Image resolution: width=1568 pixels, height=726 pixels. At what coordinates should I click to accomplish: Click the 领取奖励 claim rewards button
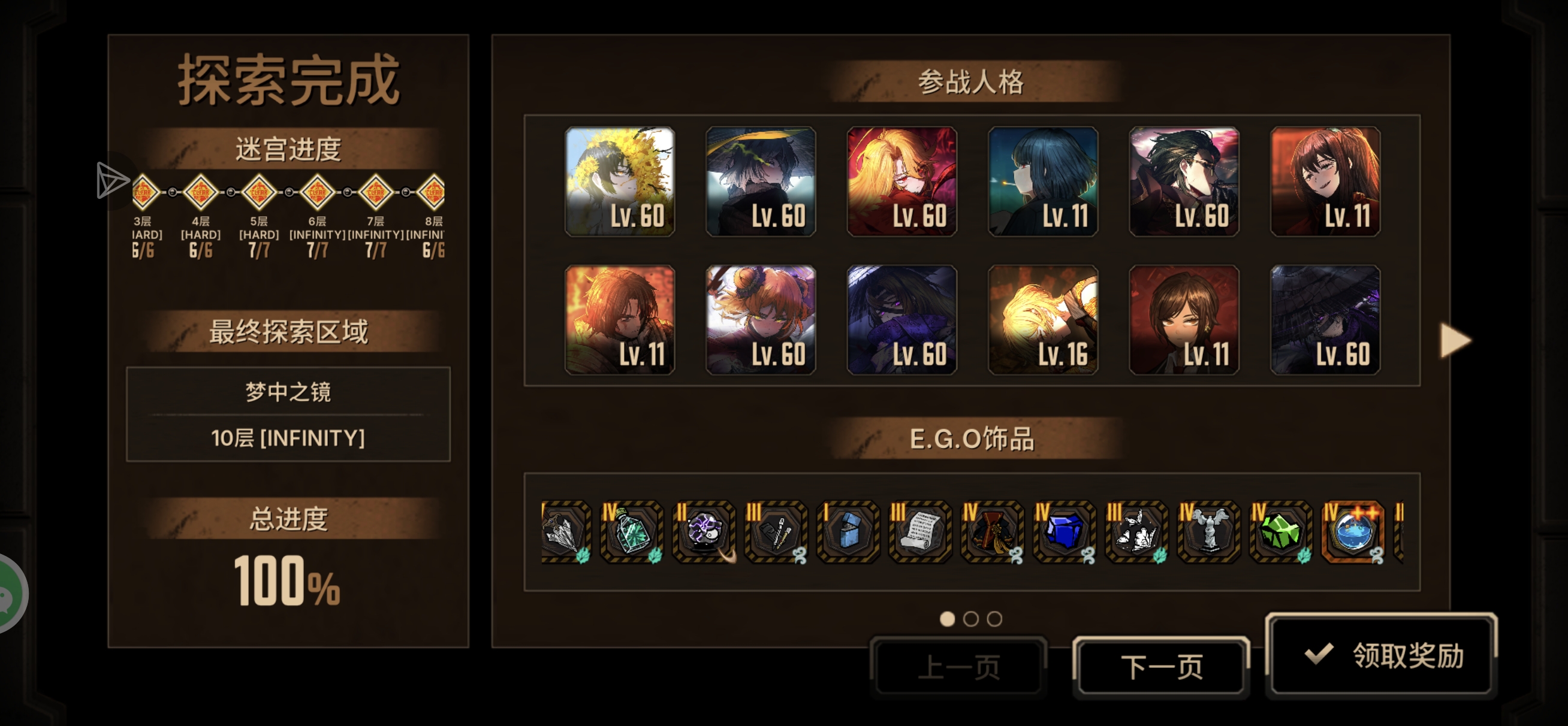pos(1381,655)
